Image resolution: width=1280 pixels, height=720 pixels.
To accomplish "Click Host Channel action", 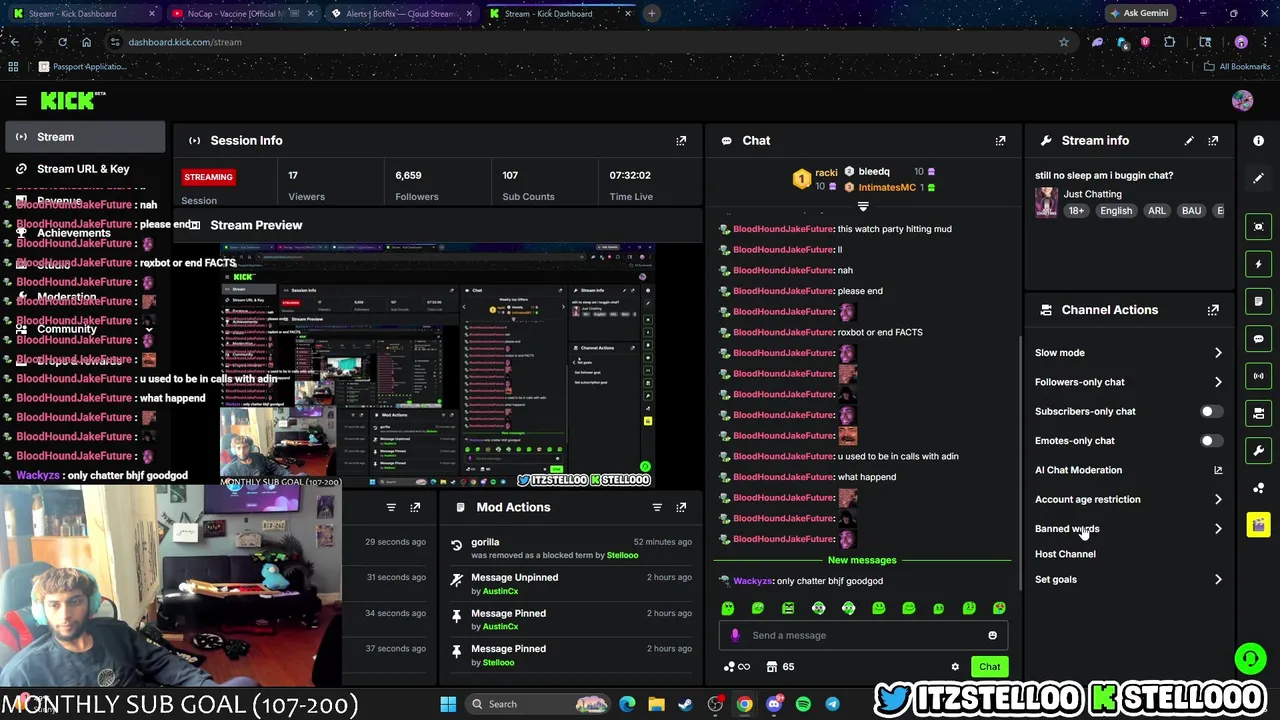I will click(x=1065, y=554).
